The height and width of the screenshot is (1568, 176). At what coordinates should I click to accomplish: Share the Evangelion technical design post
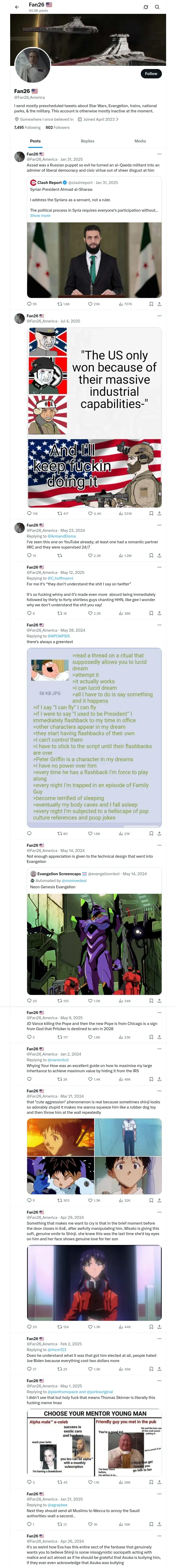(160, 1001)
